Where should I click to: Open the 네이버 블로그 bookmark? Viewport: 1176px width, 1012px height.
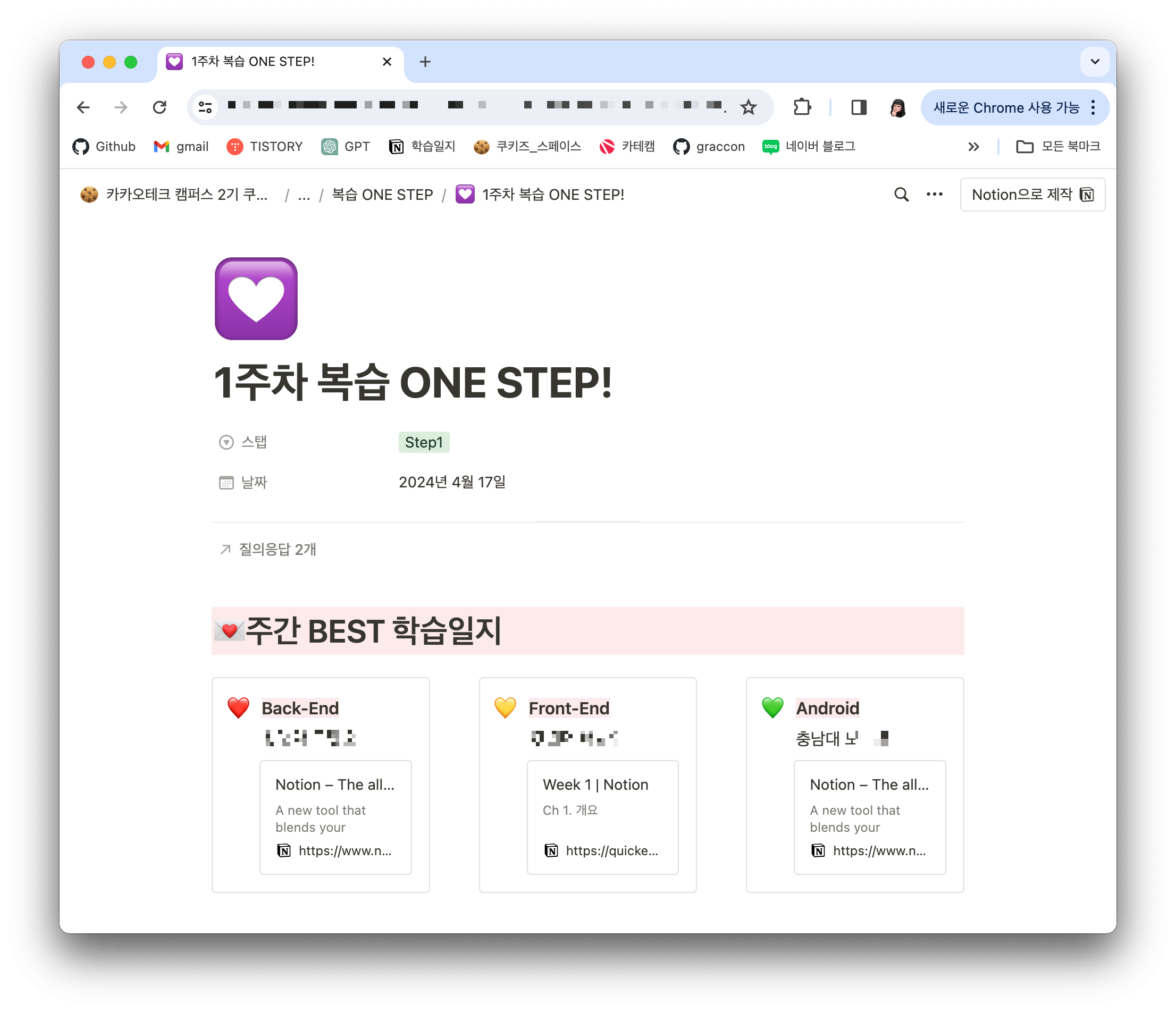pos(809,147)
